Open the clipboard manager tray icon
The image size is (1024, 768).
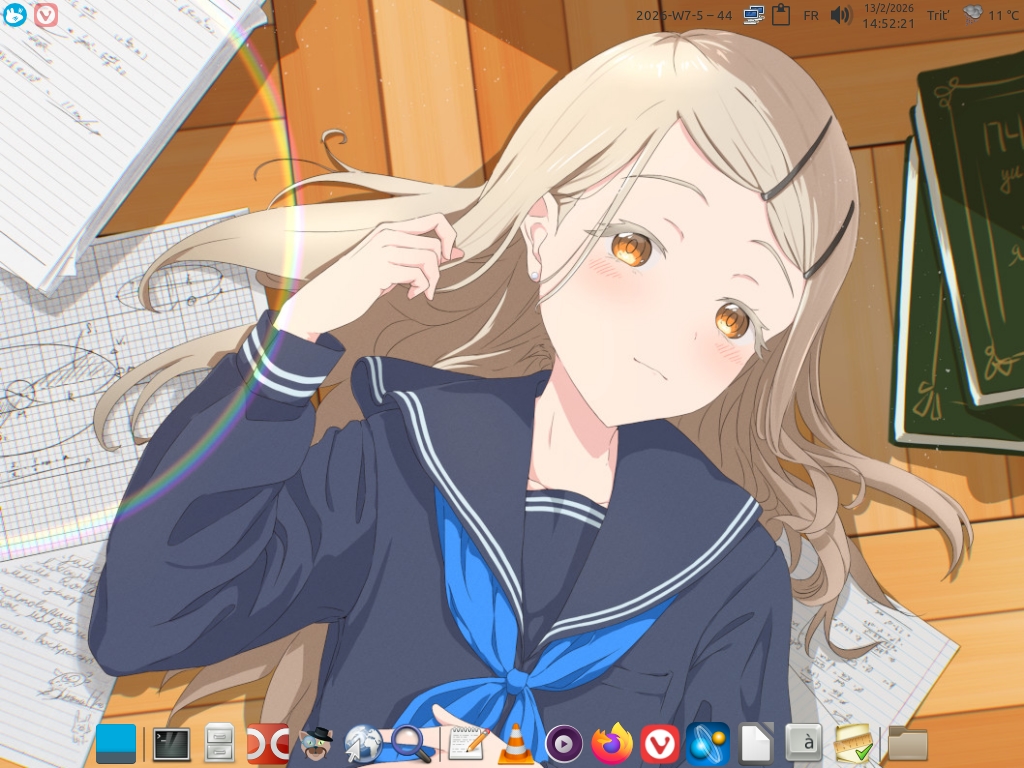tap(781, 14)
